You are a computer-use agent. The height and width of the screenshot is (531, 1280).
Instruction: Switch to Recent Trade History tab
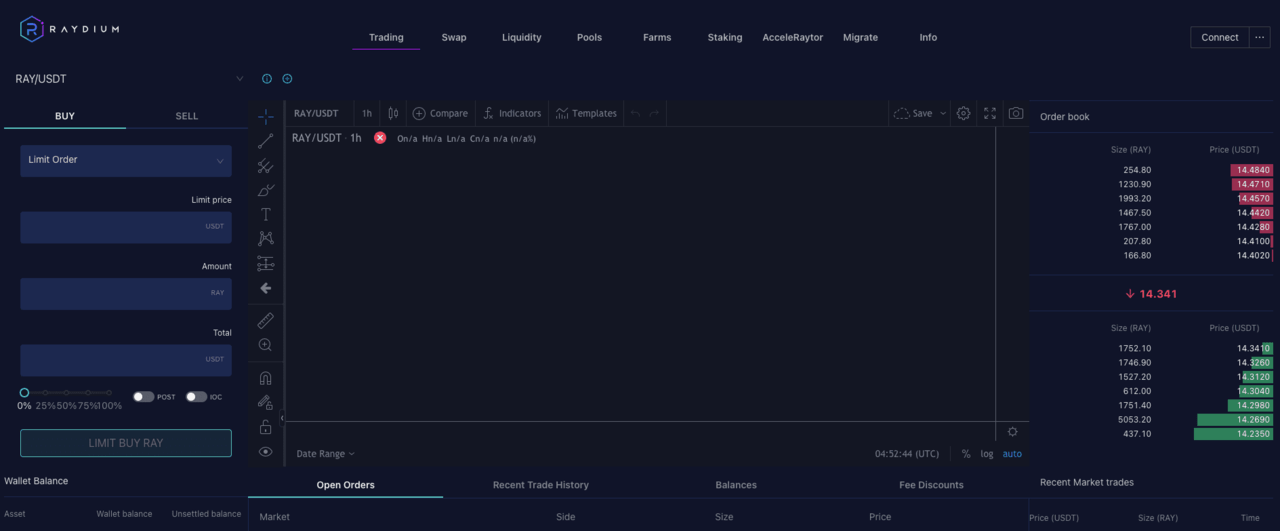tap(541, 485)
